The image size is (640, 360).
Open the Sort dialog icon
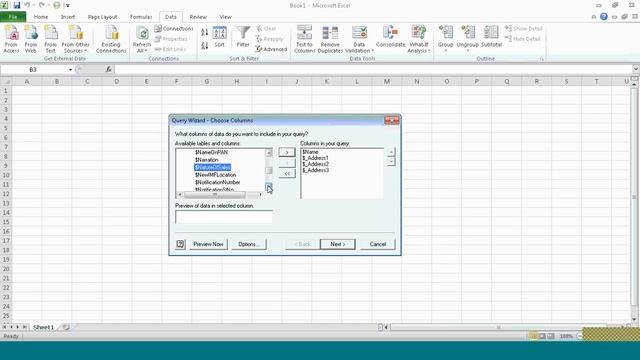(220, 38)
